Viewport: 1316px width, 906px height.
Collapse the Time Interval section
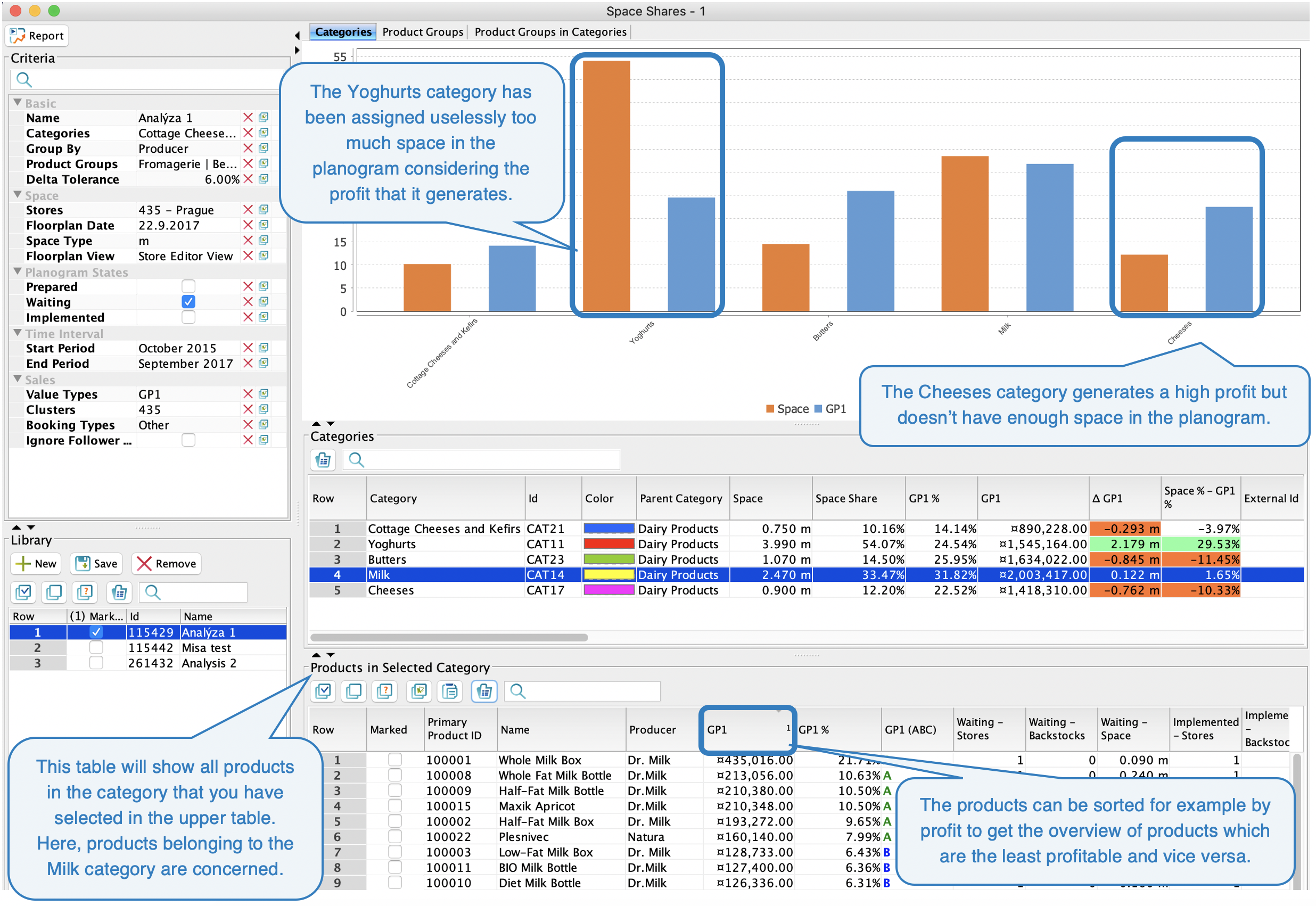[x=18, y=334]
